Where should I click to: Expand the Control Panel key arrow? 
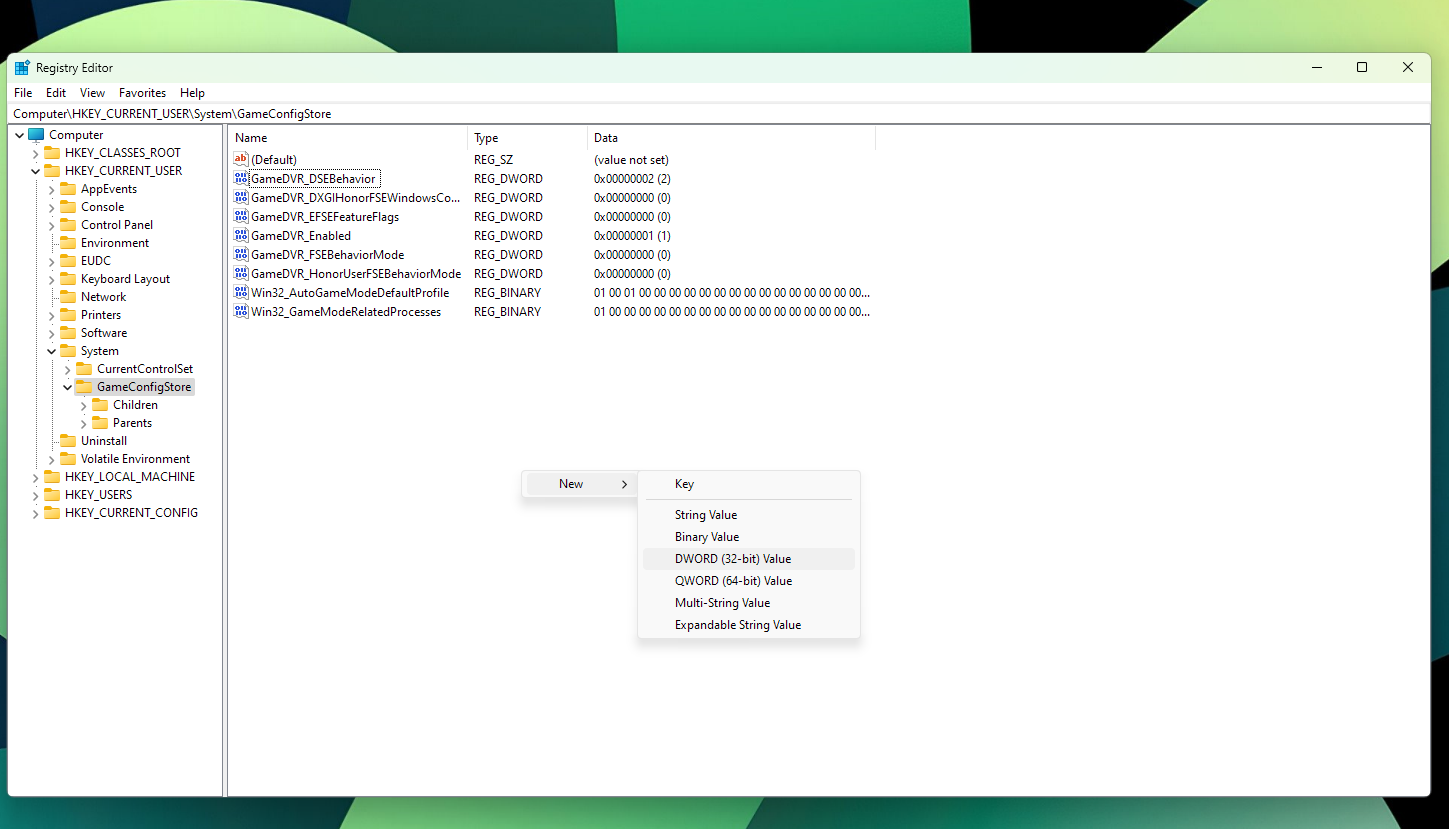point(52,225)
